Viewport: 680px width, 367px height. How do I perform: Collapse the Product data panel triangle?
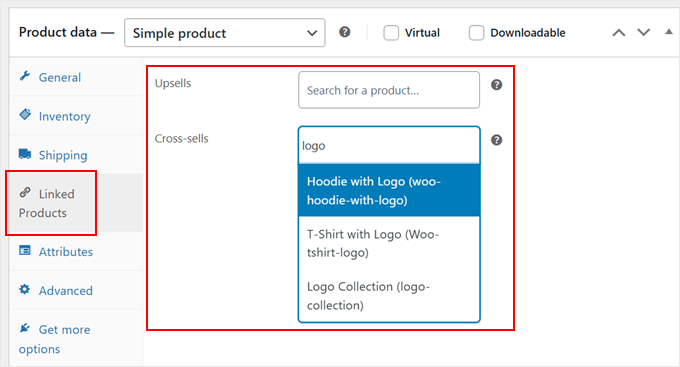pyautogui.click(x=669, y=32)
